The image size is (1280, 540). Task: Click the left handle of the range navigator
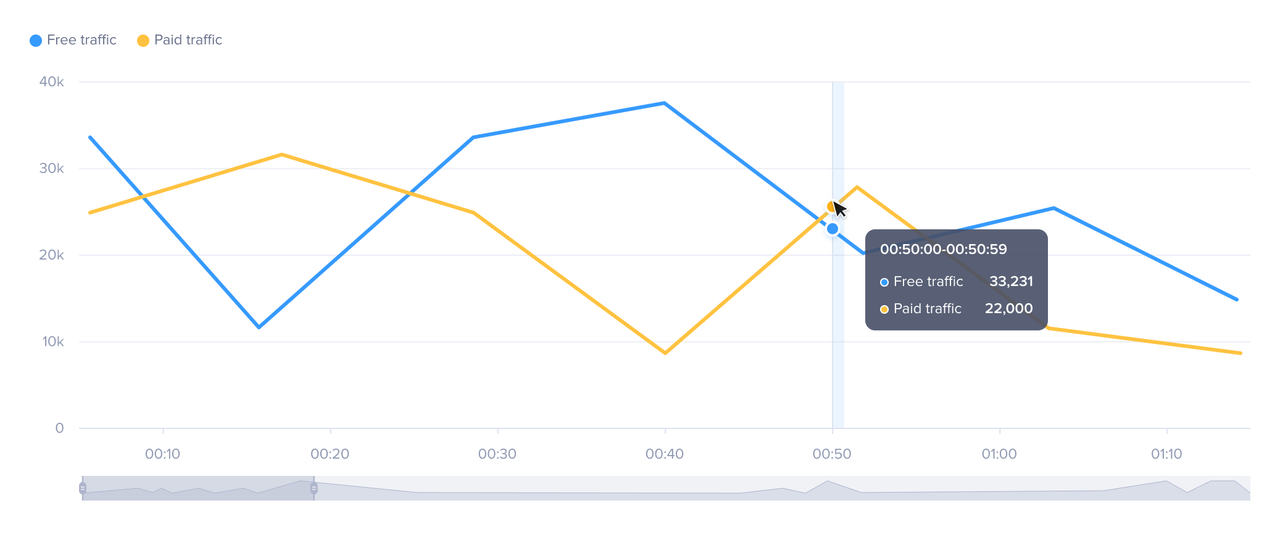point(83,488)
